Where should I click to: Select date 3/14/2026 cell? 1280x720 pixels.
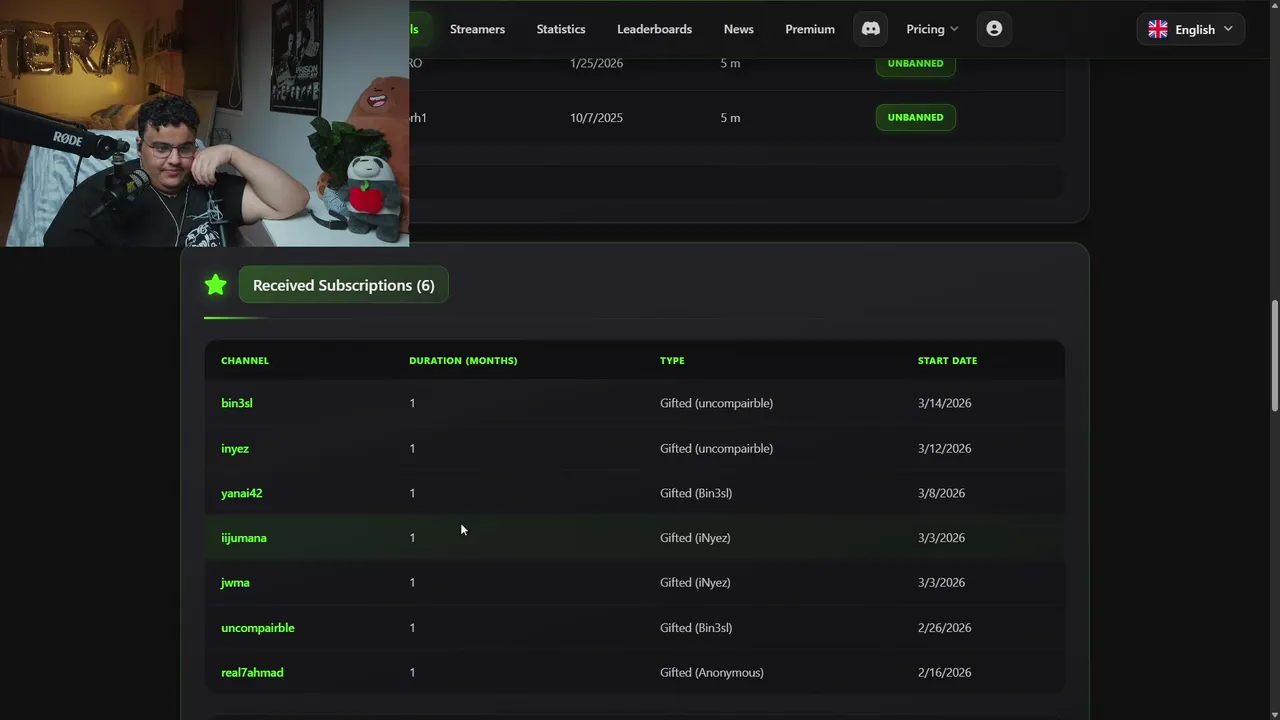(x=944, y=403)
